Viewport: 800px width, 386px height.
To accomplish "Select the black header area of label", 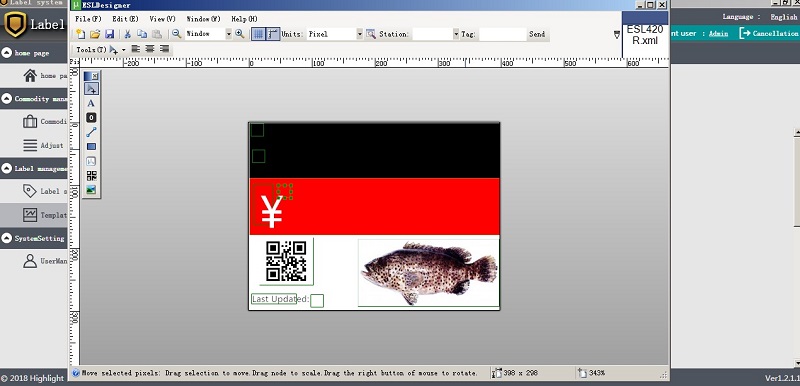I will coord(374,150).
